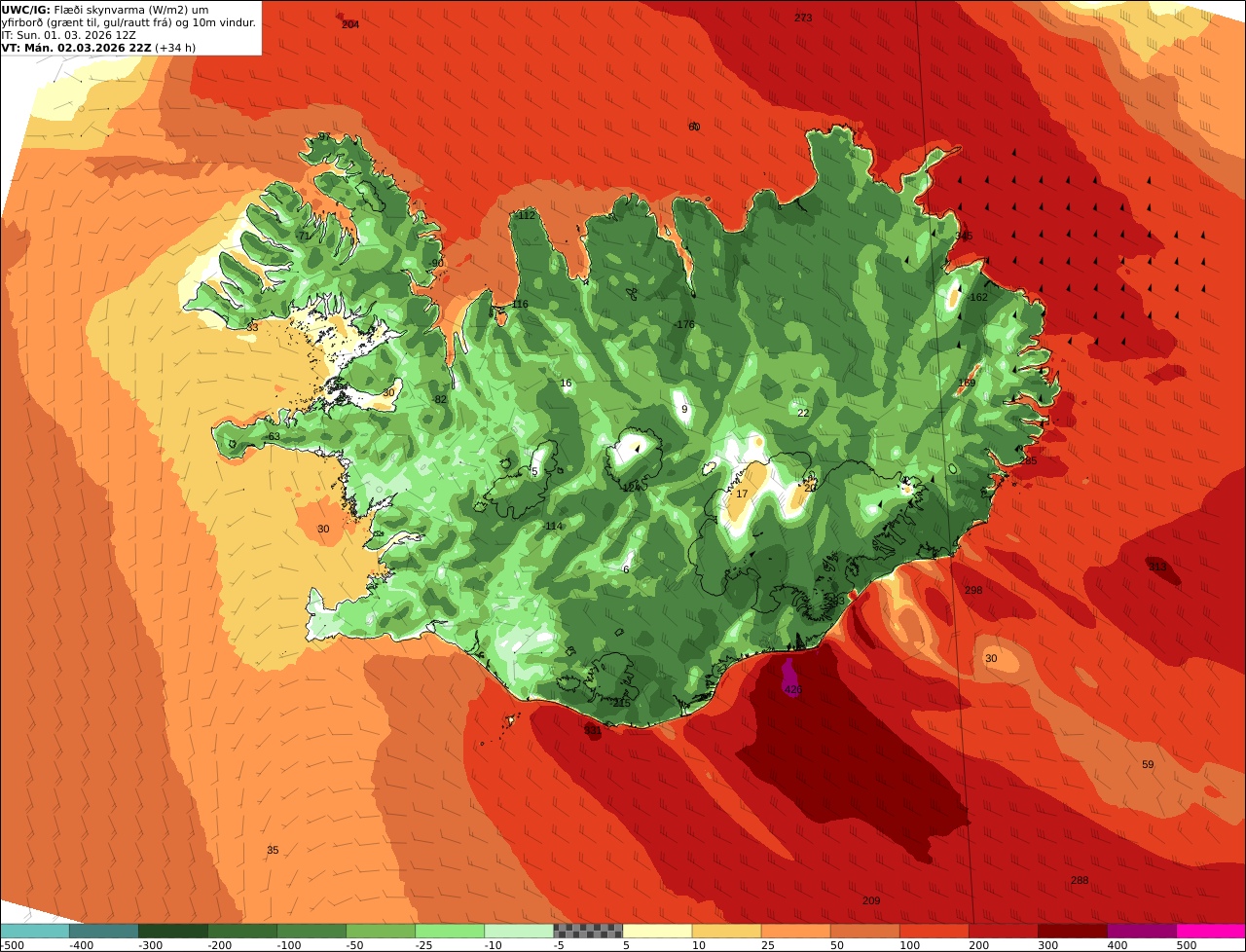Click the teal -500 to -400 legend swatch

point(34,931)
